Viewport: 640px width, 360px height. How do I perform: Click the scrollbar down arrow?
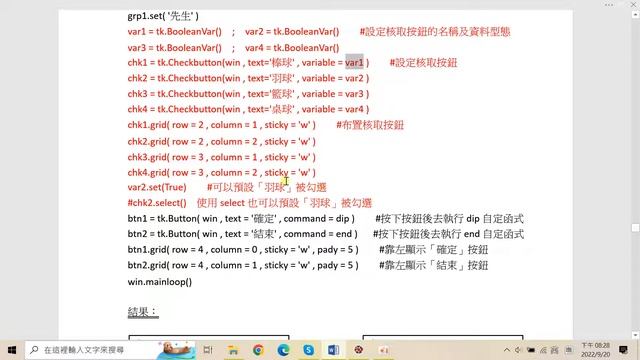pos(636,336)
